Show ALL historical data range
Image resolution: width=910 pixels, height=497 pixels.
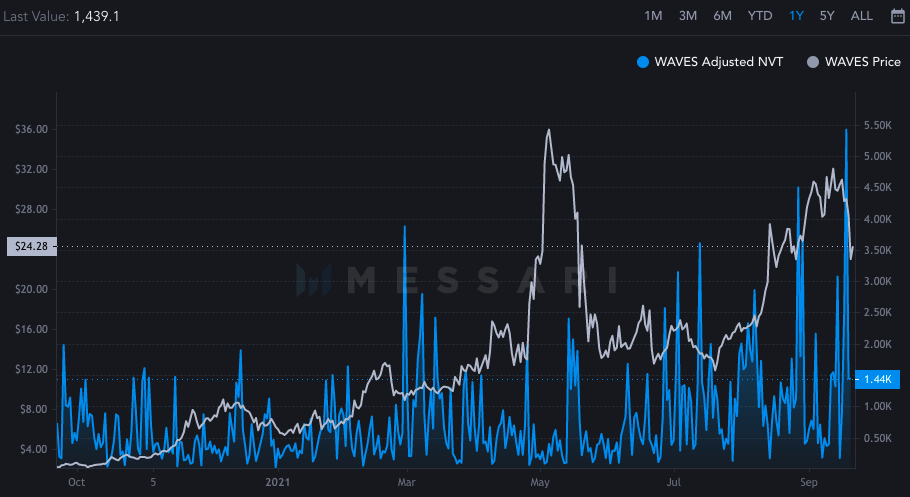coord(861,16)
